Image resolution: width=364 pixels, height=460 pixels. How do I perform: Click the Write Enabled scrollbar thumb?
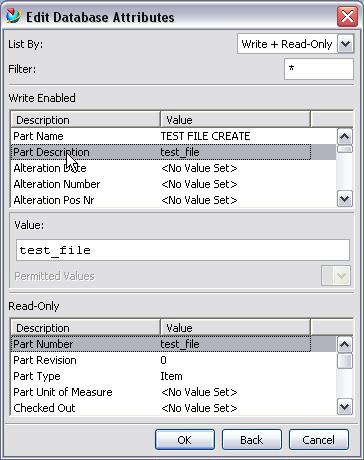click(344, 149)
